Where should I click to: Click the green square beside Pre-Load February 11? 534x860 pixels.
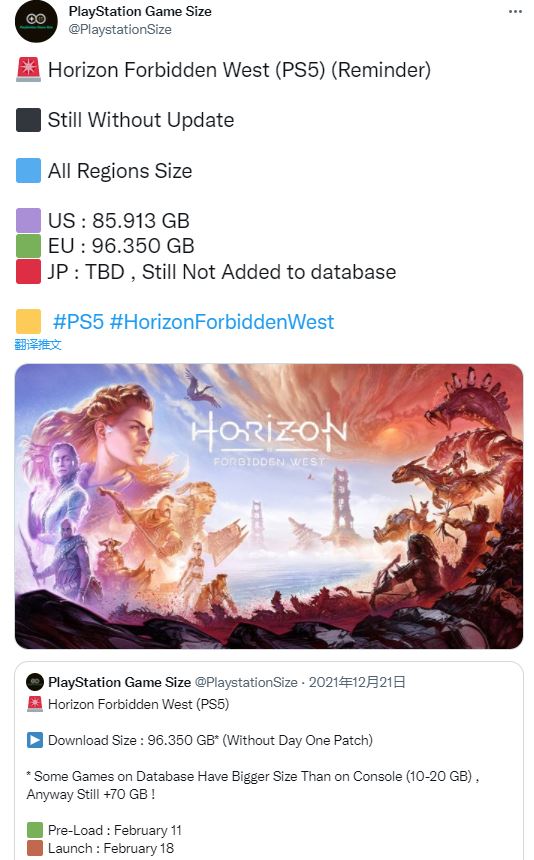35,830
